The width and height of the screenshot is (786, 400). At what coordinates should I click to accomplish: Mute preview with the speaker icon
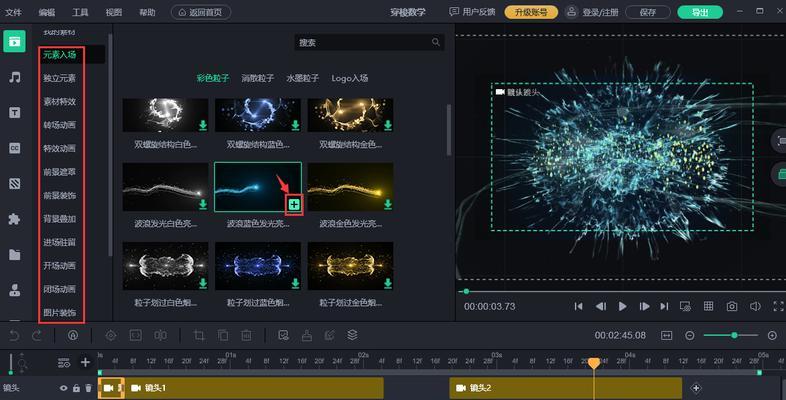[x=755, y=306]
